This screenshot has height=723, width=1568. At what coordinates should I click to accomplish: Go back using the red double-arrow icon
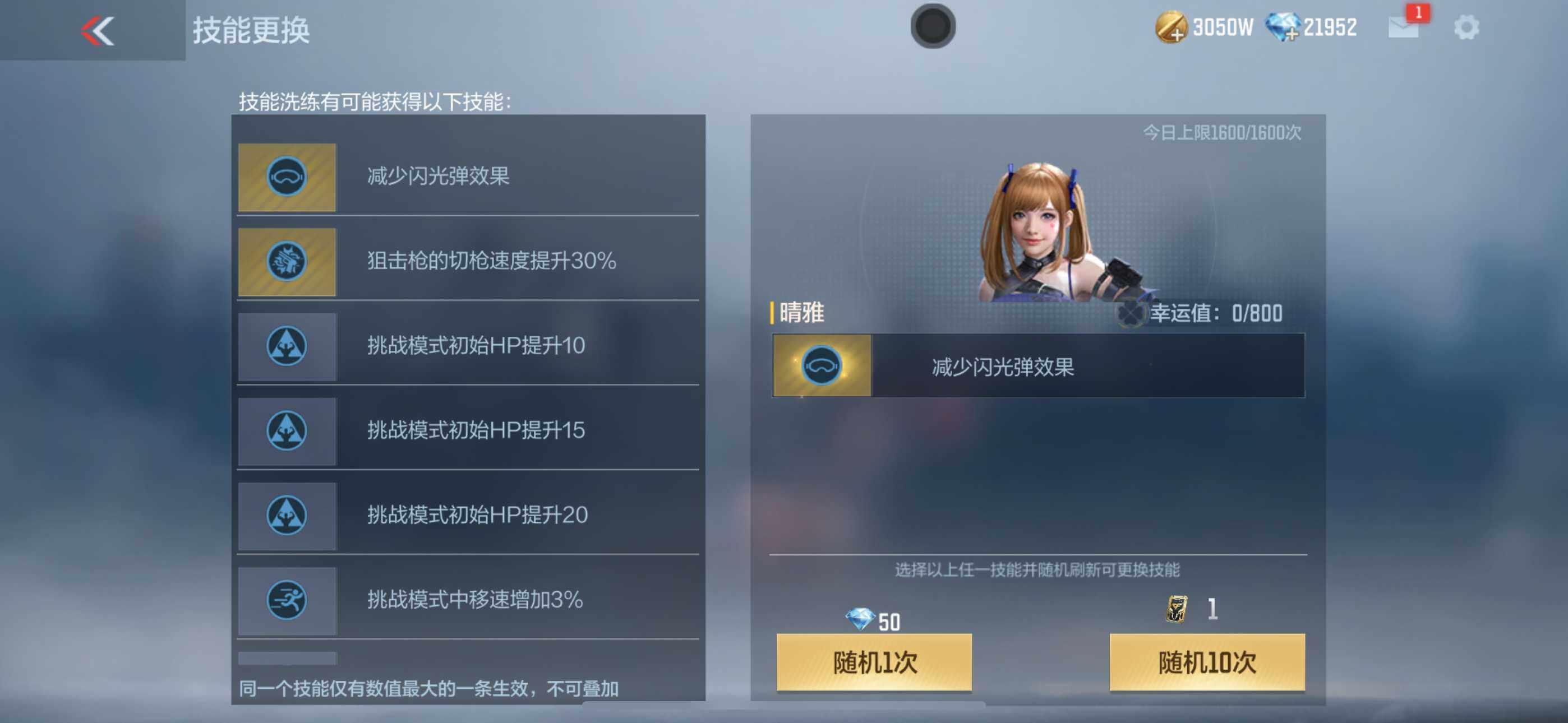tap(98, 30)
